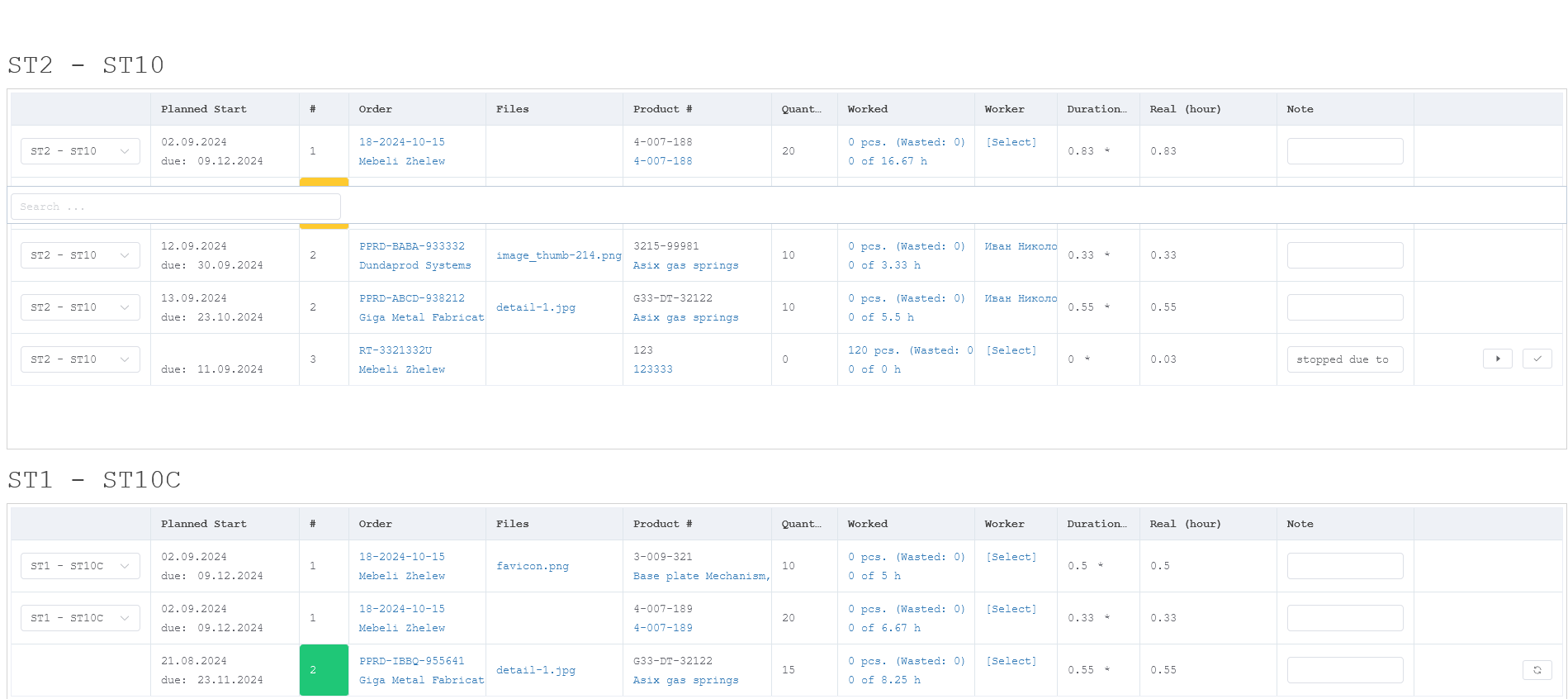Viewport: 1568px width, 699px height.
Task: Open order link RT-3321332U
Action: pyautogui.click(x=395, y=350)
